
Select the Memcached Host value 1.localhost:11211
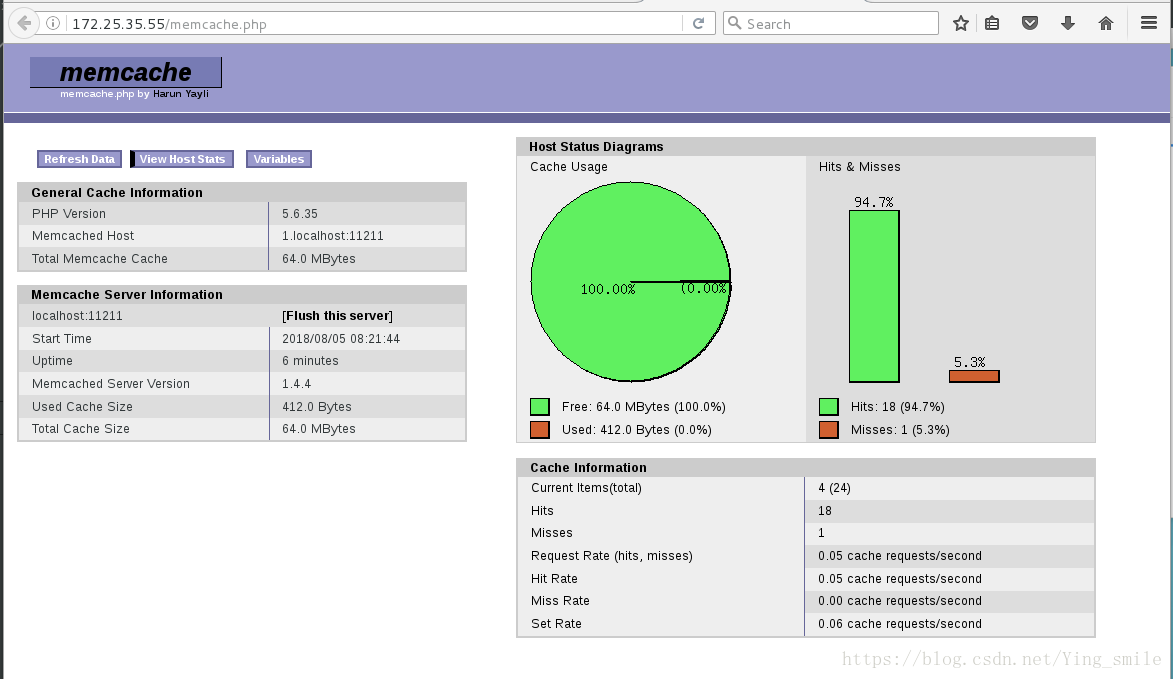point(333,236)
